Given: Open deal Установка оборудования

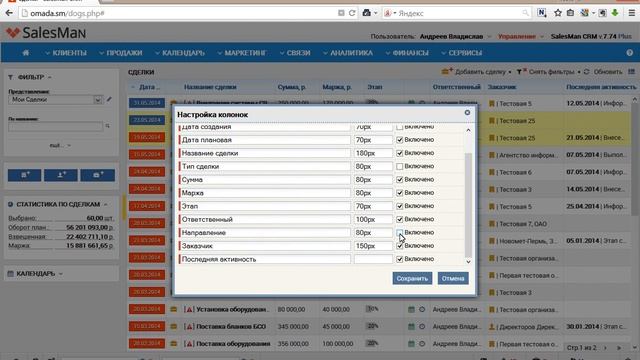Looking at the screenshot, I should point(233,309).
